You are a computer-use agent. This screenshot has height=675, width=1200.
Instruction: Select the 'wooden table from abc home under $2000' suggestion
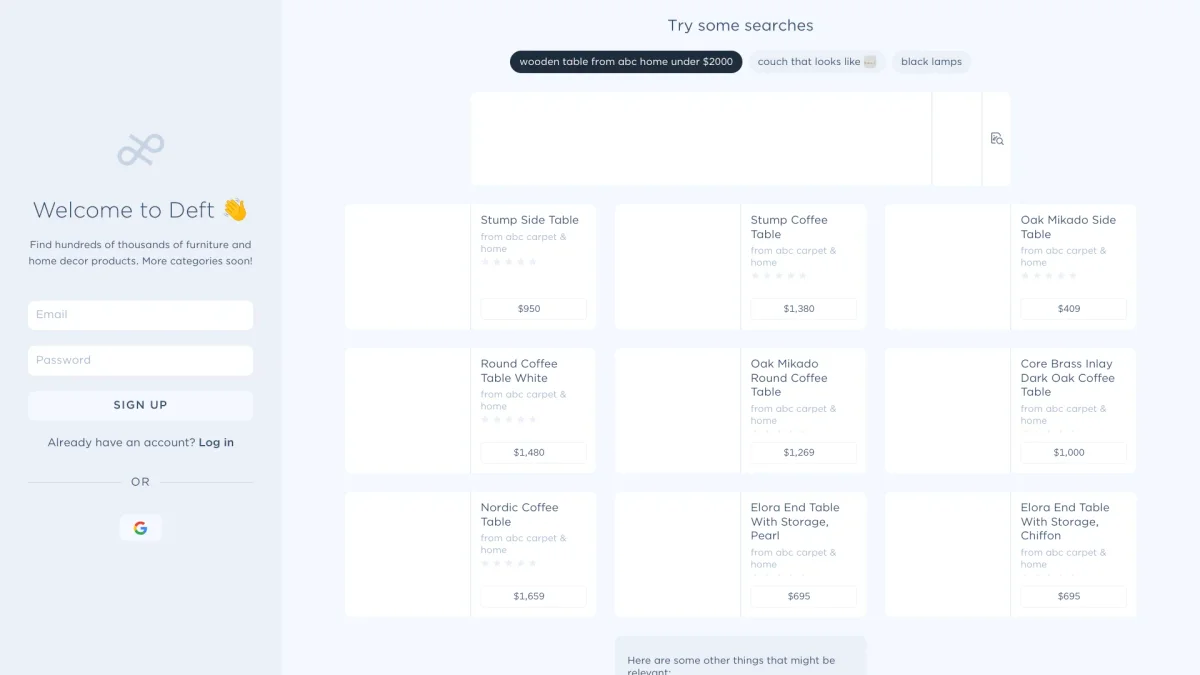[x=626, y=62]
